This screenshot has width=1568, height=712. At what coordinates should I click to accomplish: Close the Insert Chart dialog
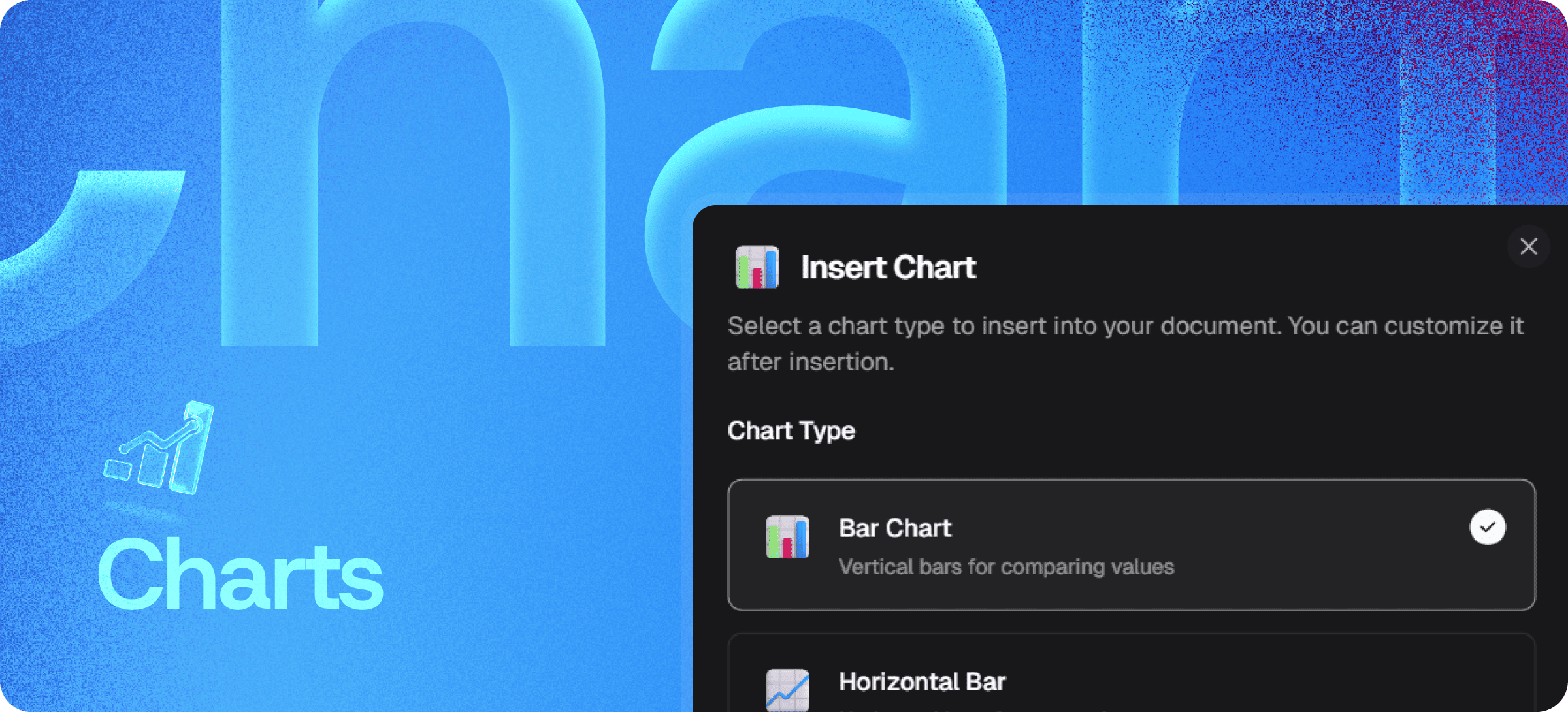click(1528, 247)
